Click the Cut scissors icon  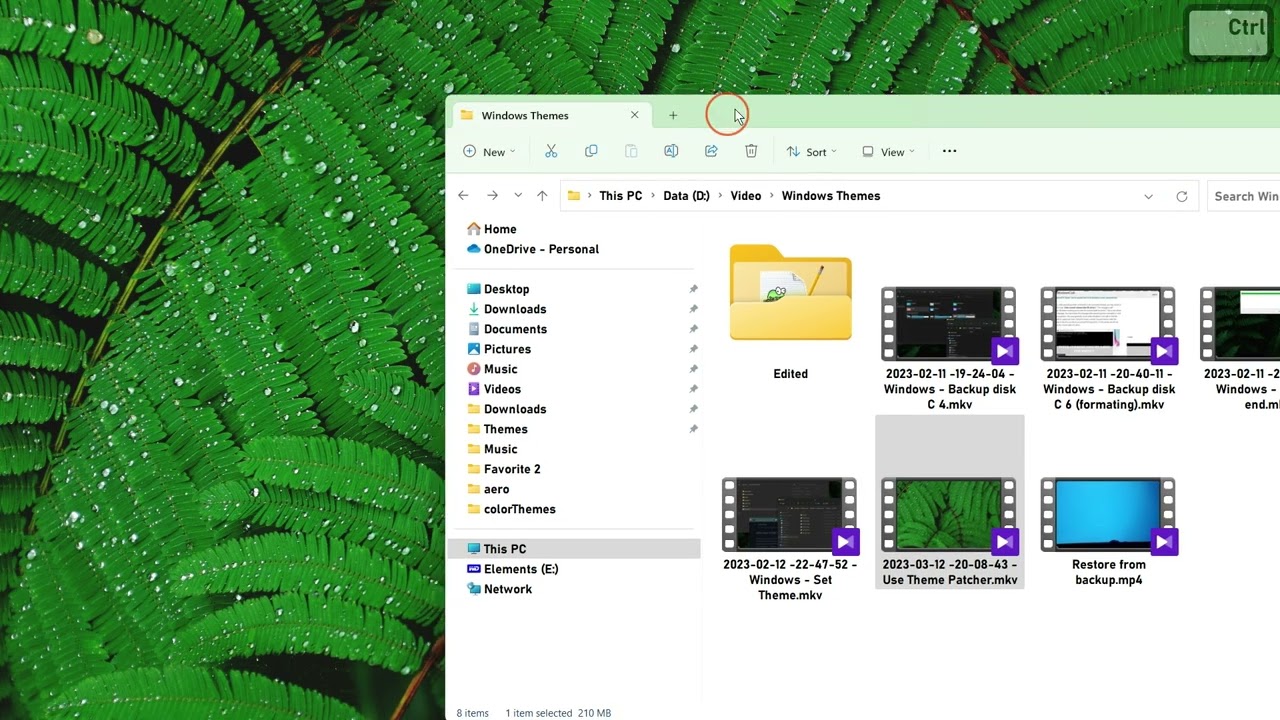551,151
